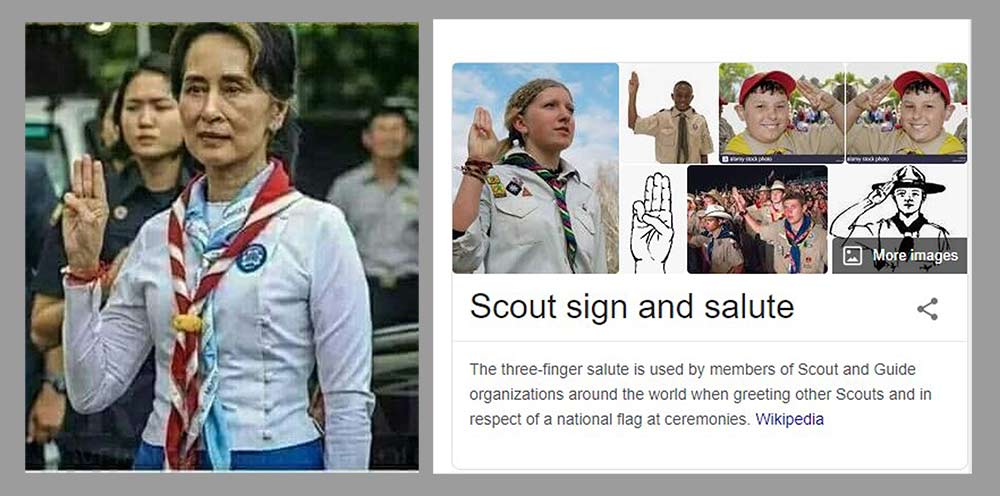
Task: Select the boy in tan uniform thumbnail
Action: 668,113
